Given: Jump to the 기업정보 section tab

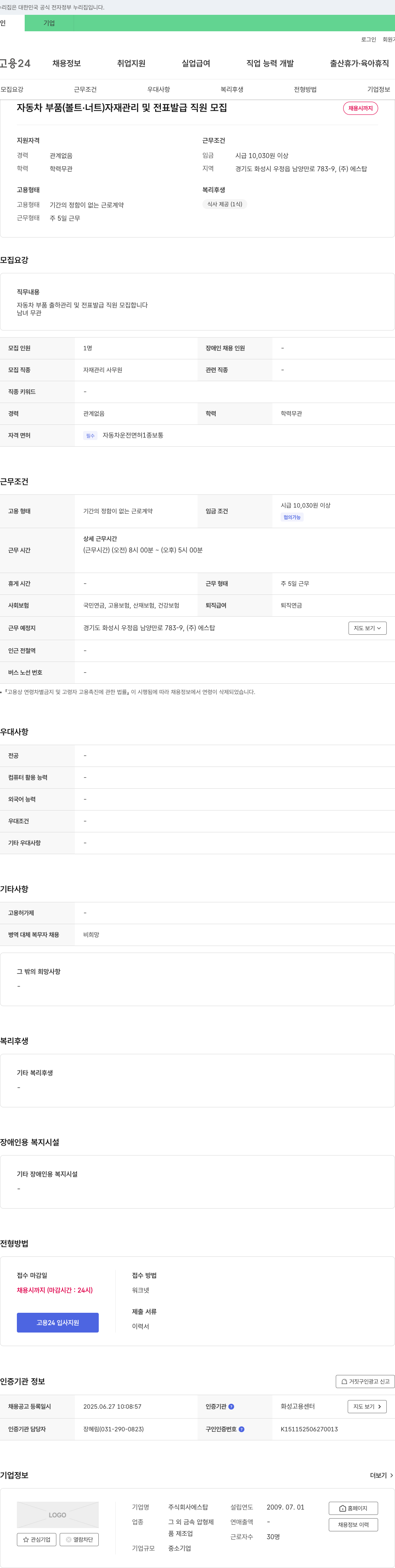Looking at the screenshot, I should (379, 89).
